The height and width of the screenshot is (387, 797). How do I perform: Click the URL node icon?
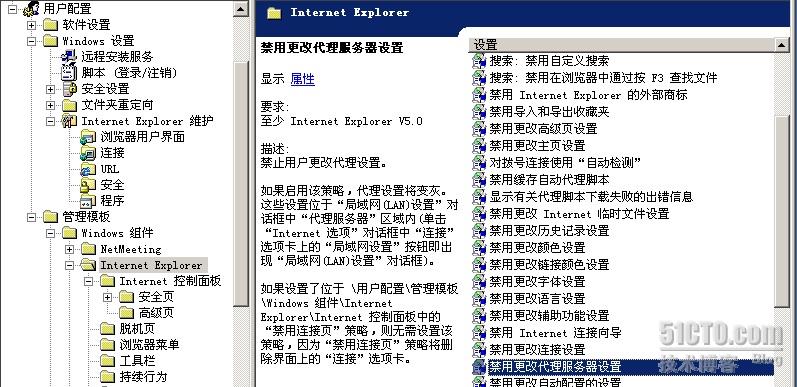point(88,169)
